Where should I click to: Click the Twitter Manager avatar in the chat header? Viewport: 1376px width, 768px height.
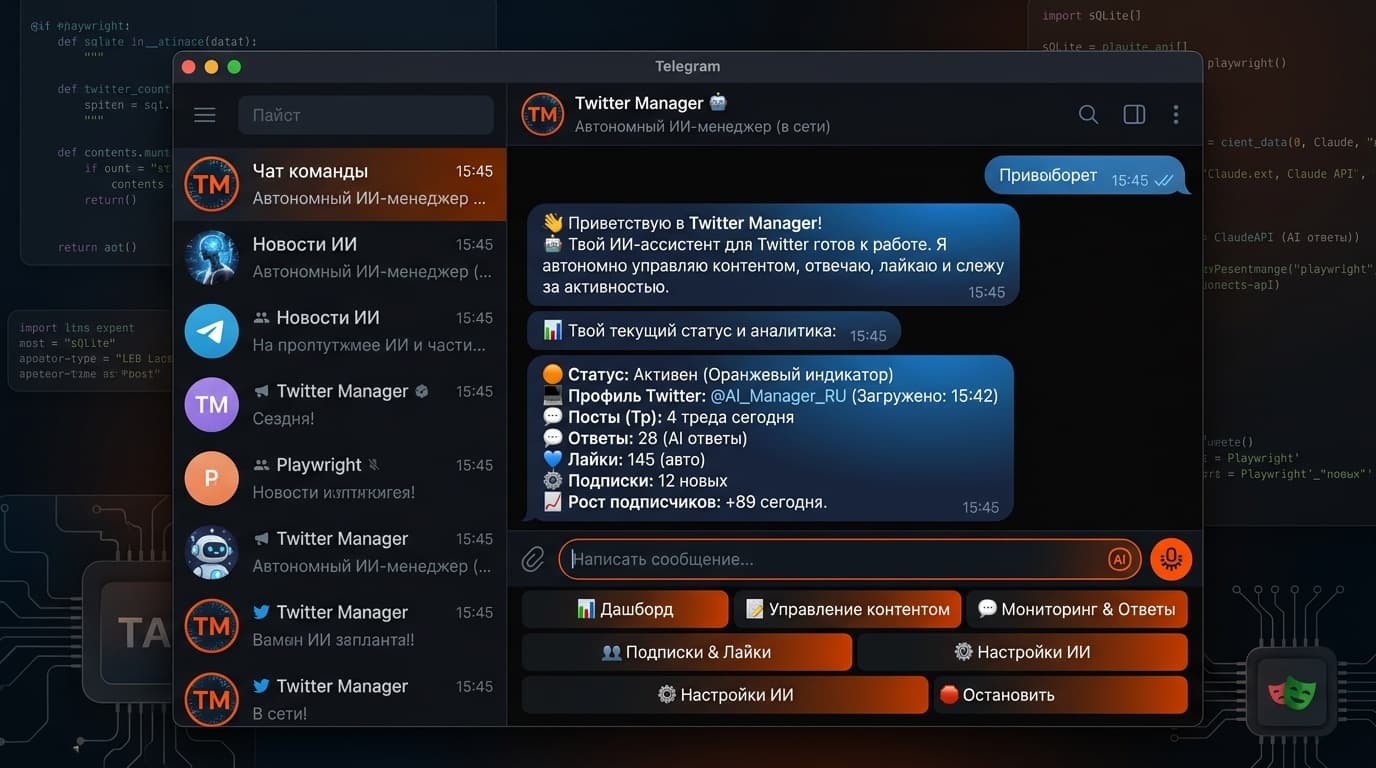(542, 114)
